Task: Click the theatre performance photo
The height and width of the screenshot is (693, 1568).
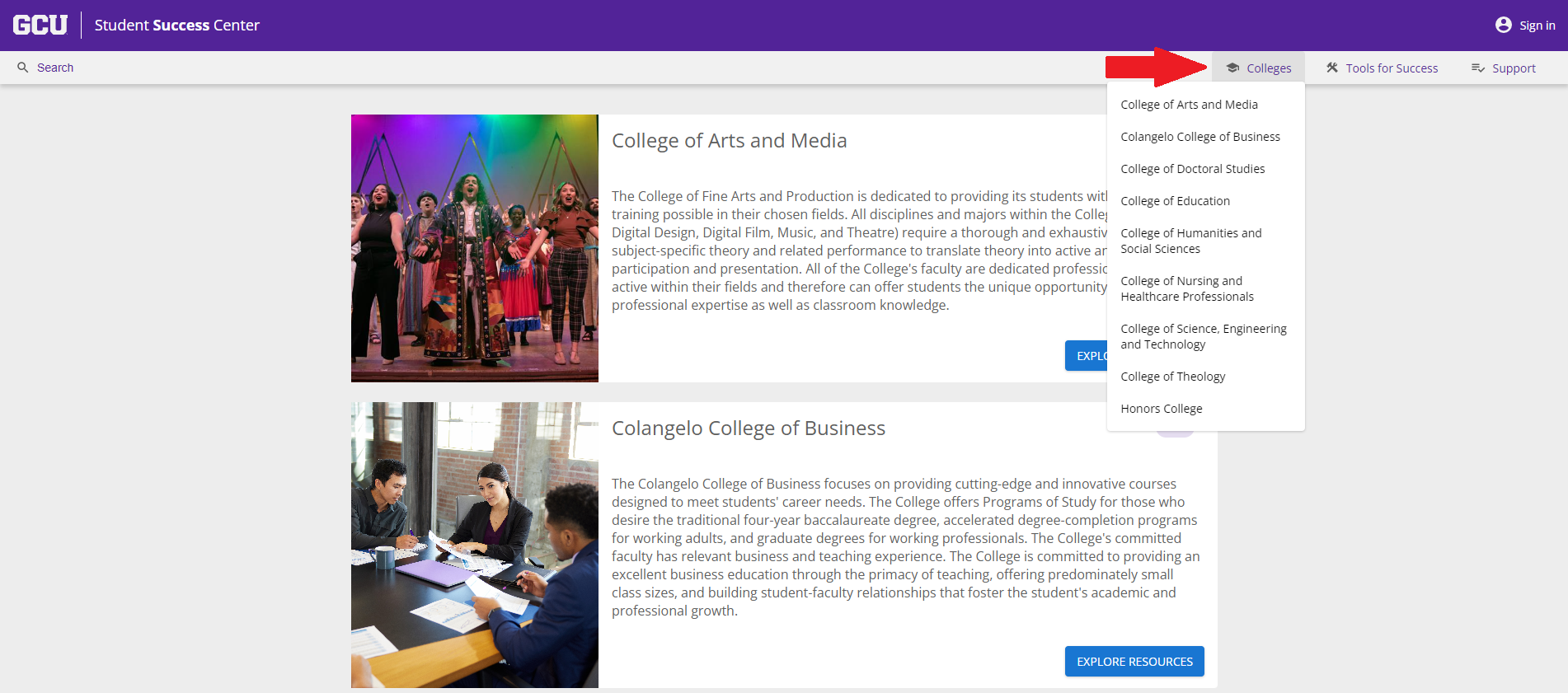Action: 475,248
